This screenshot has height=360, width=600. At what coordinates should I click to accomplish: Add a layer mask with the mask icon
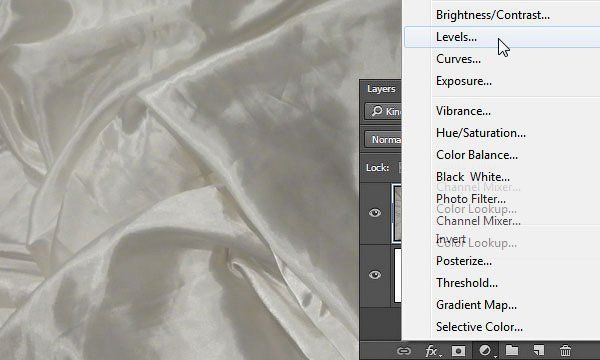click(x=458, y=351)
